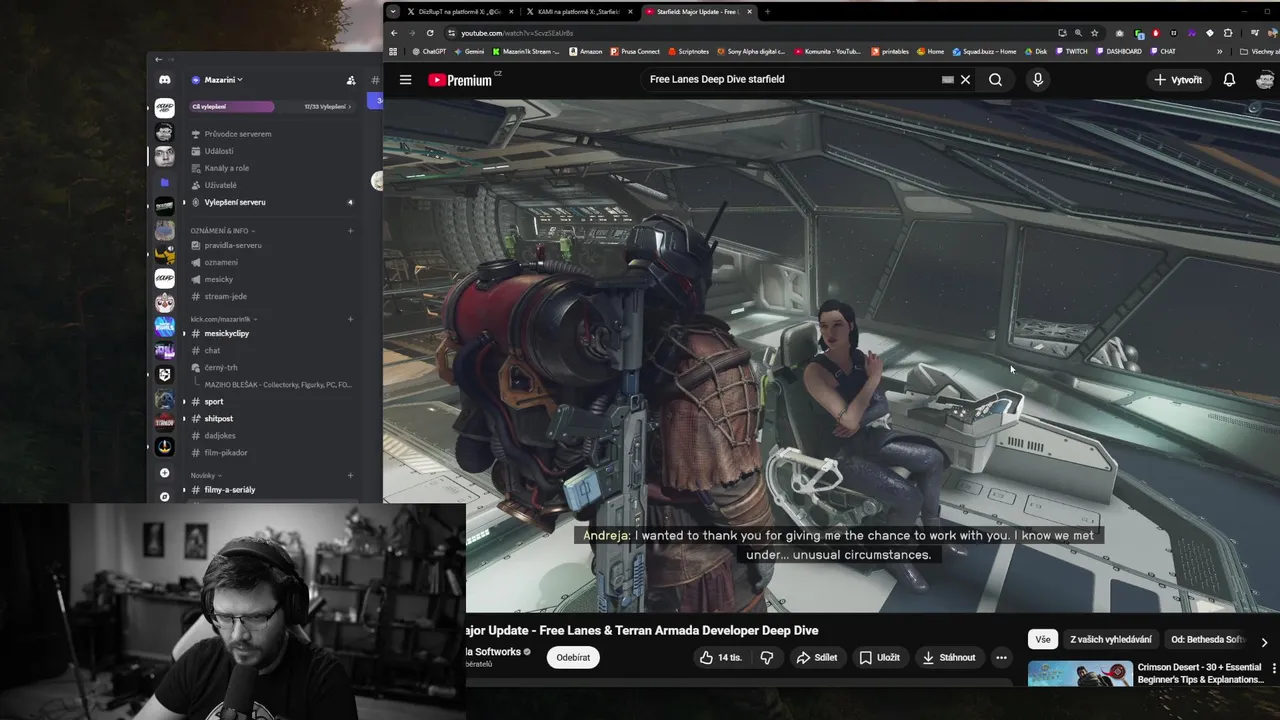Open Discord home direct messages icon
This screenshot has height=720, width=1280.
(165, 80)
